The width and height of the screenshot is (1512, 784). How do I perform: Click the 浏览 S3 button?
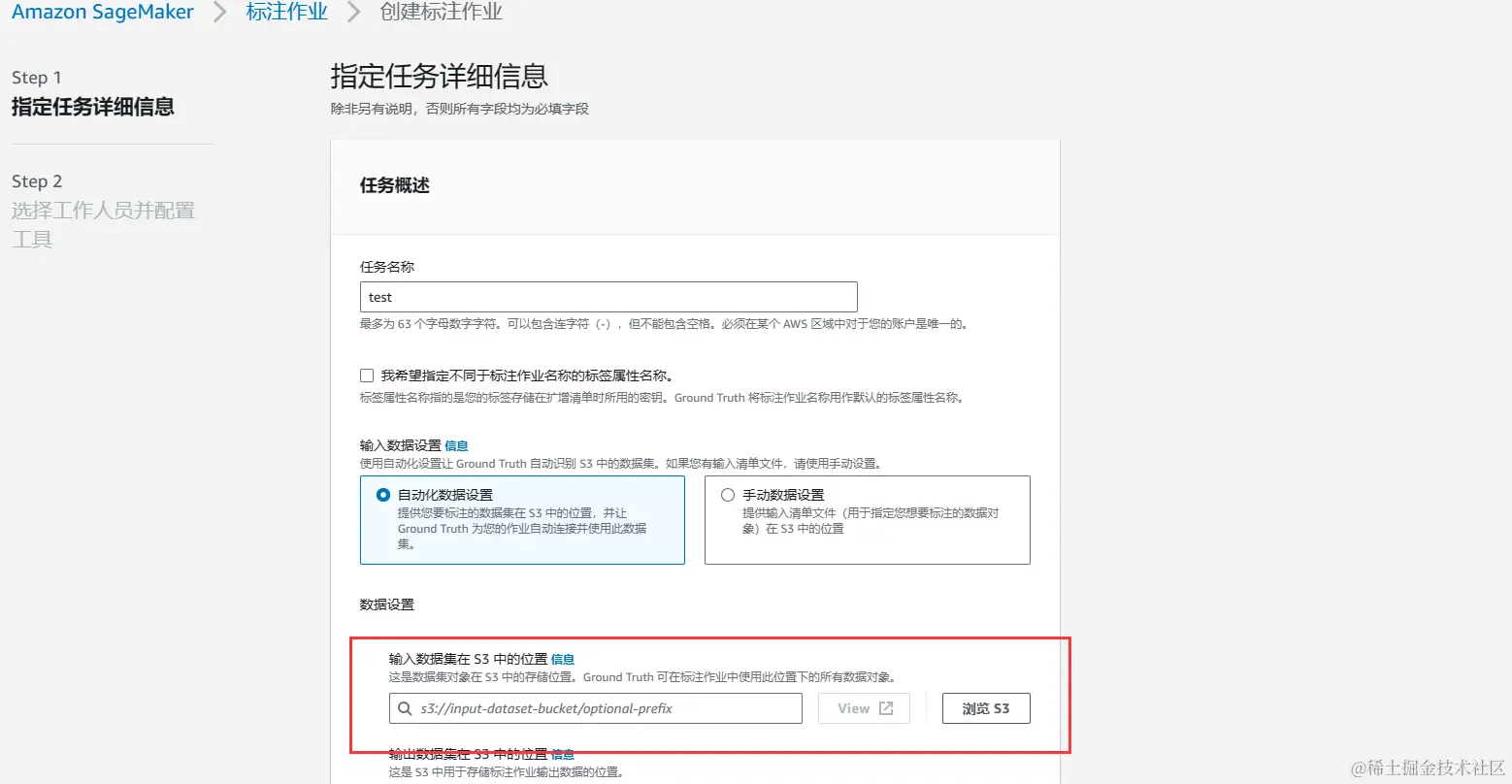(x=986, y=708)
